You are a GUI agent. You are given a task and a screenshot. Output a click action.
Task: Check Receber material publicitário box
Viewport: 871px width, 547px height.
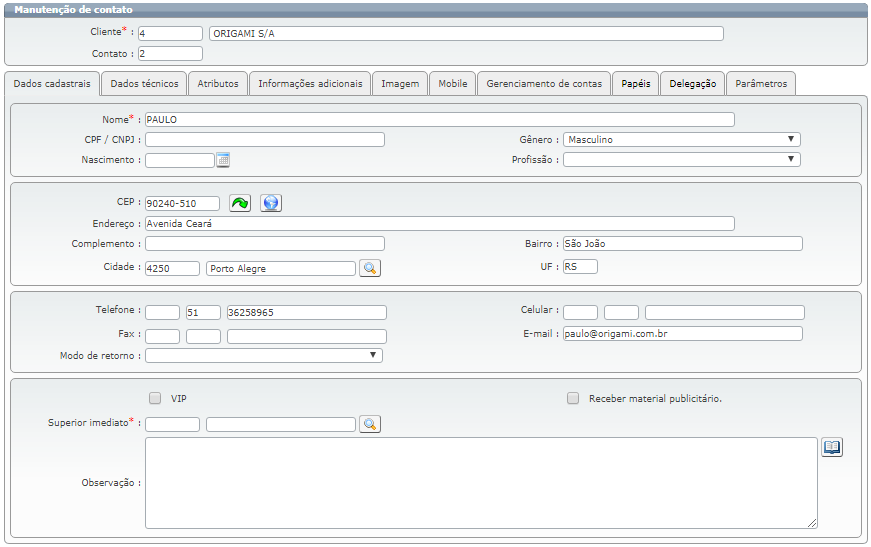[573, 398]
